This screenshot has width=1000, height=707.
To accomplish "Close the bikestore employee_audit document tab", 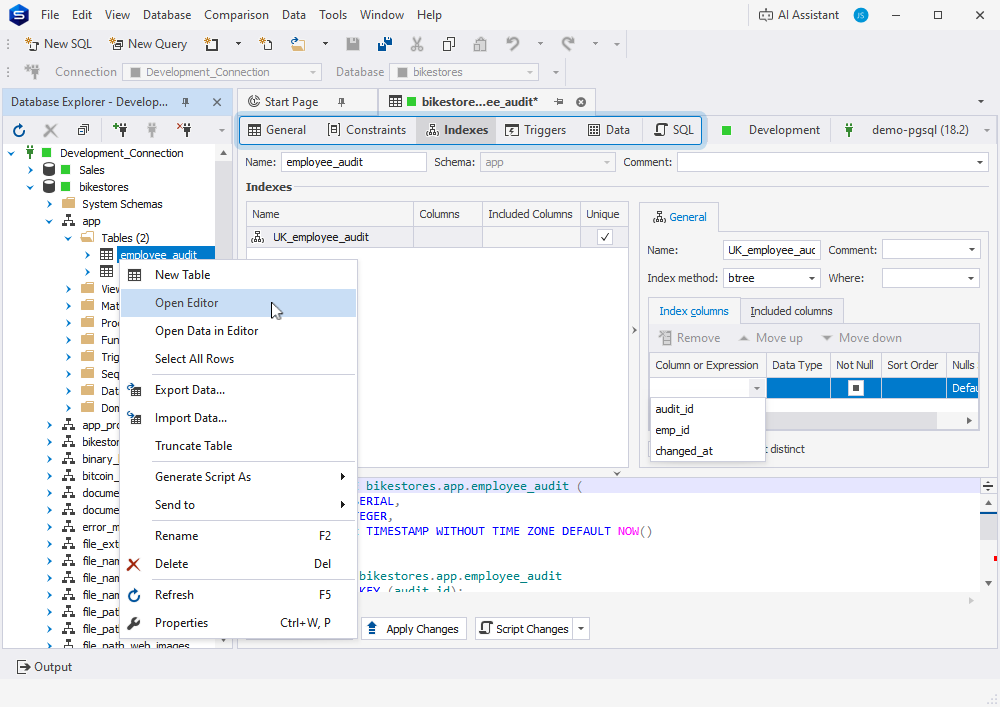I will pyautogui.click(x=581, y=102).
